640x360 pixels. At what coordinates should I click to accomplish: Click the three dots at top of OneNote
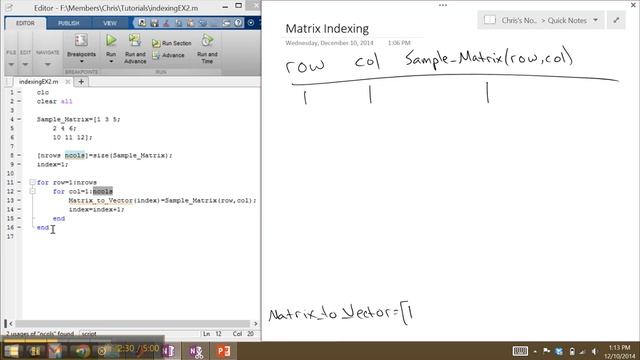(x=443, y=5)
